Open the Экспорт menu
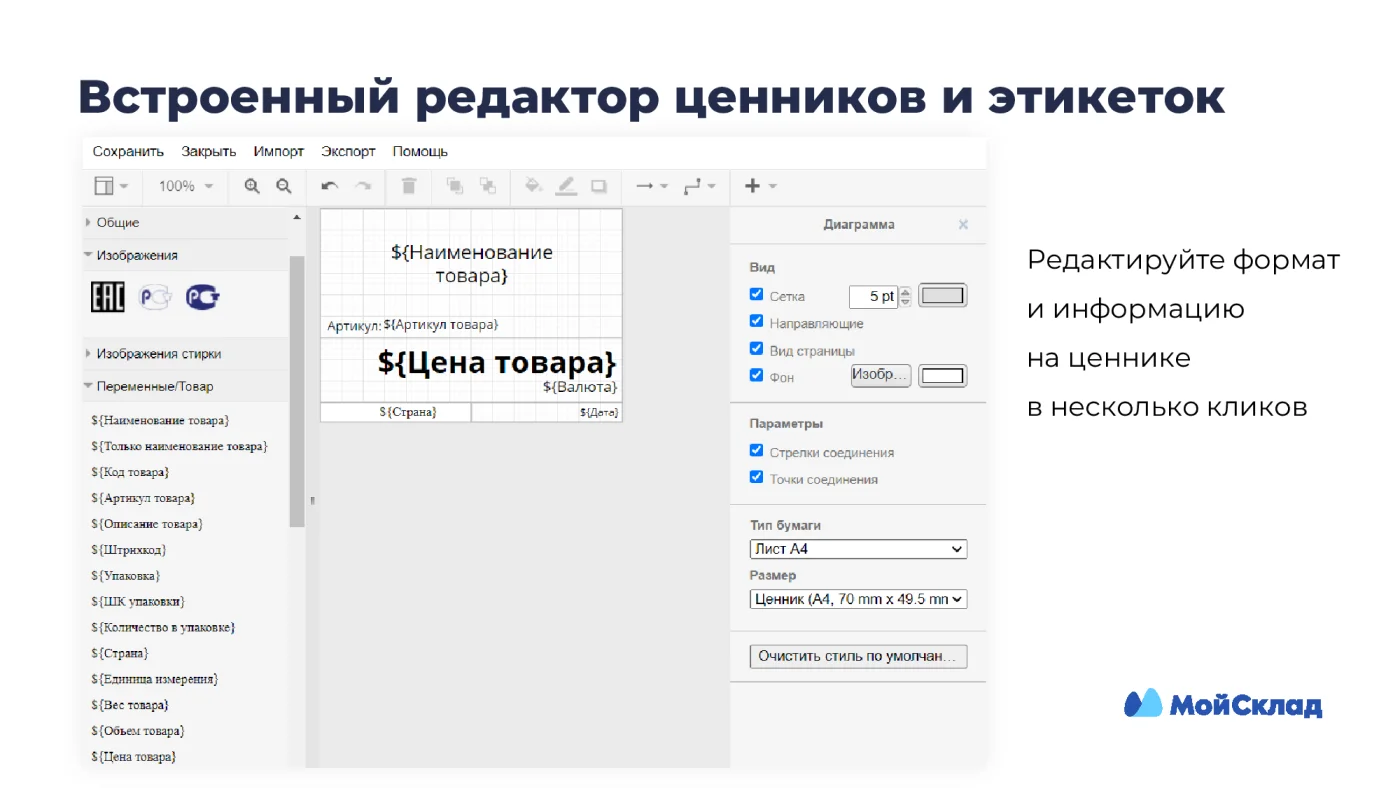This screenshot has width=1400, height=788. click(349, 152)
